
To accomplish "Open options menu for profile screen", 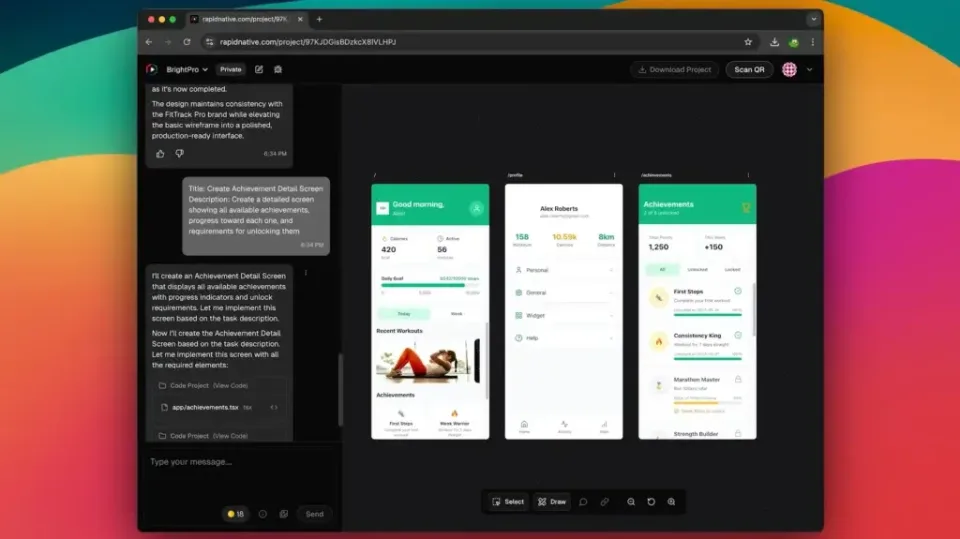I will tap(615, 175).
